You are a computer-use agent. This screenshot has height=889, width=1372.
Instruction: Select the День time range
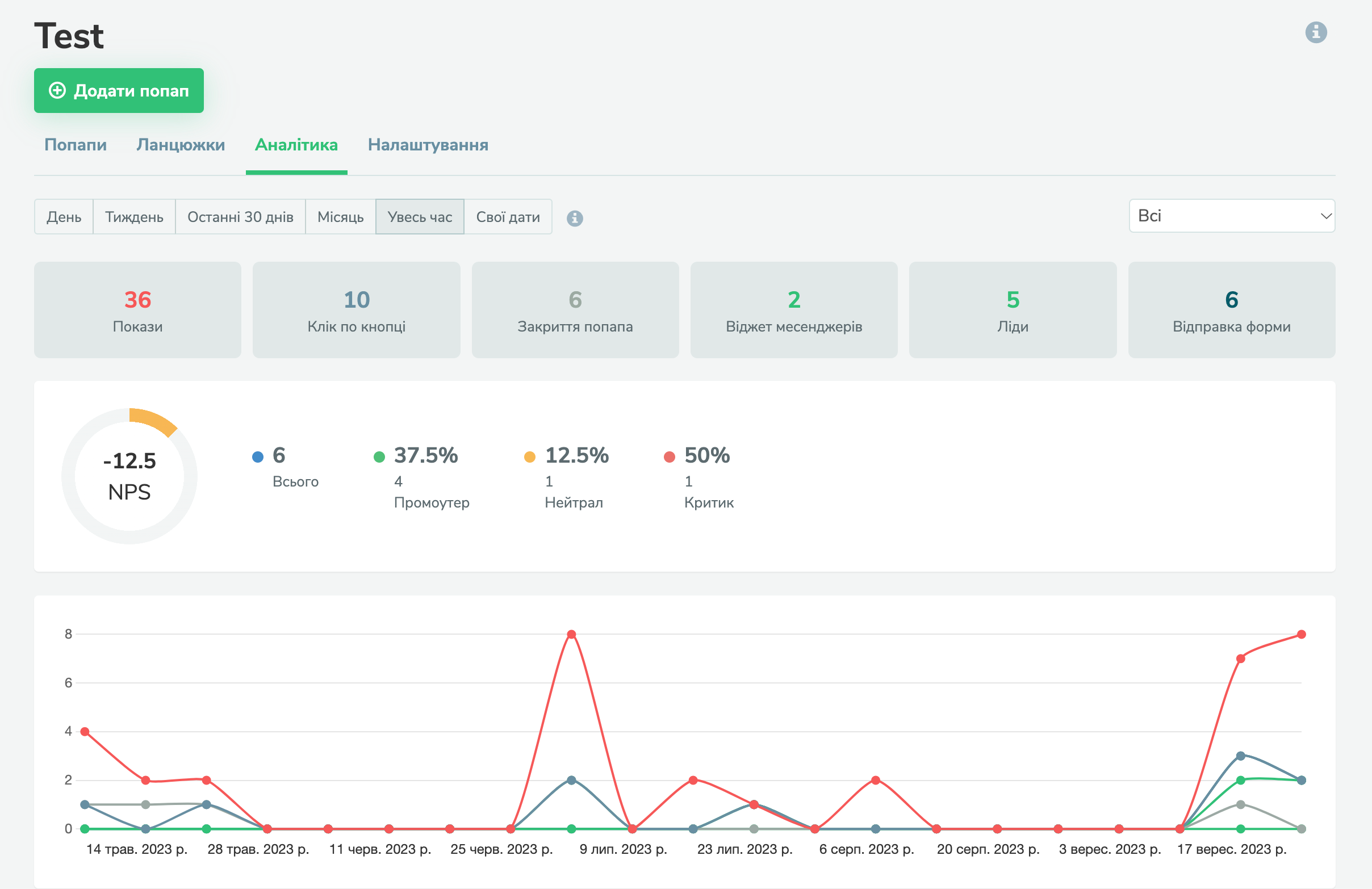[64, 217]
